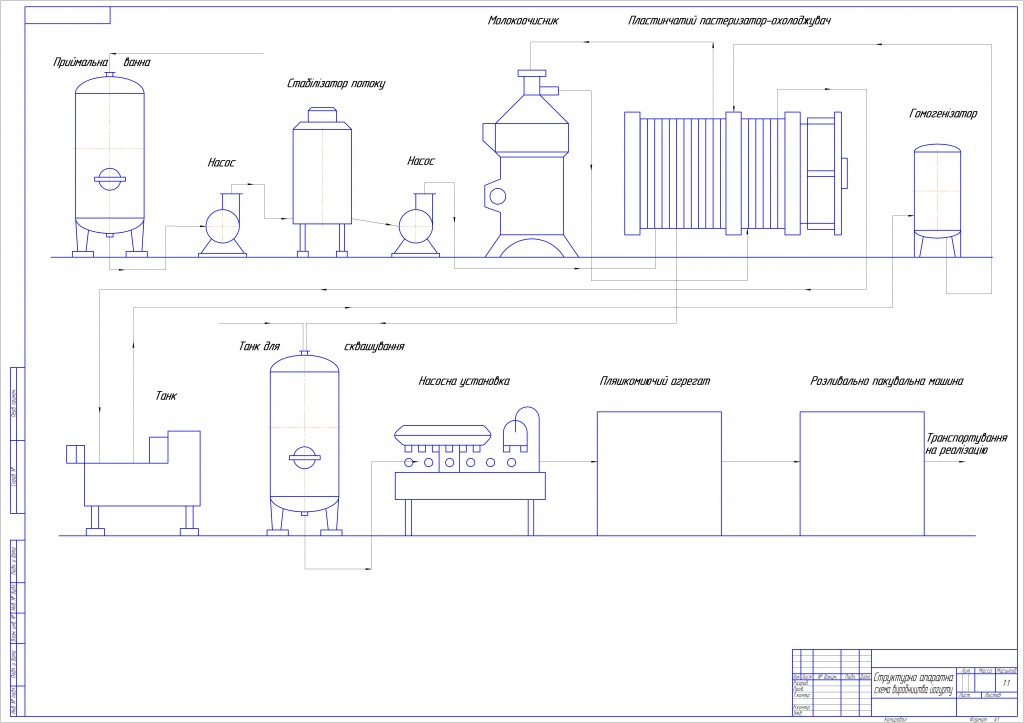The width and height of the screenshot is (1024, 723).
Task: Click the manhole hatch on Приймальна ванна
Action: click(x=110, y=178)
